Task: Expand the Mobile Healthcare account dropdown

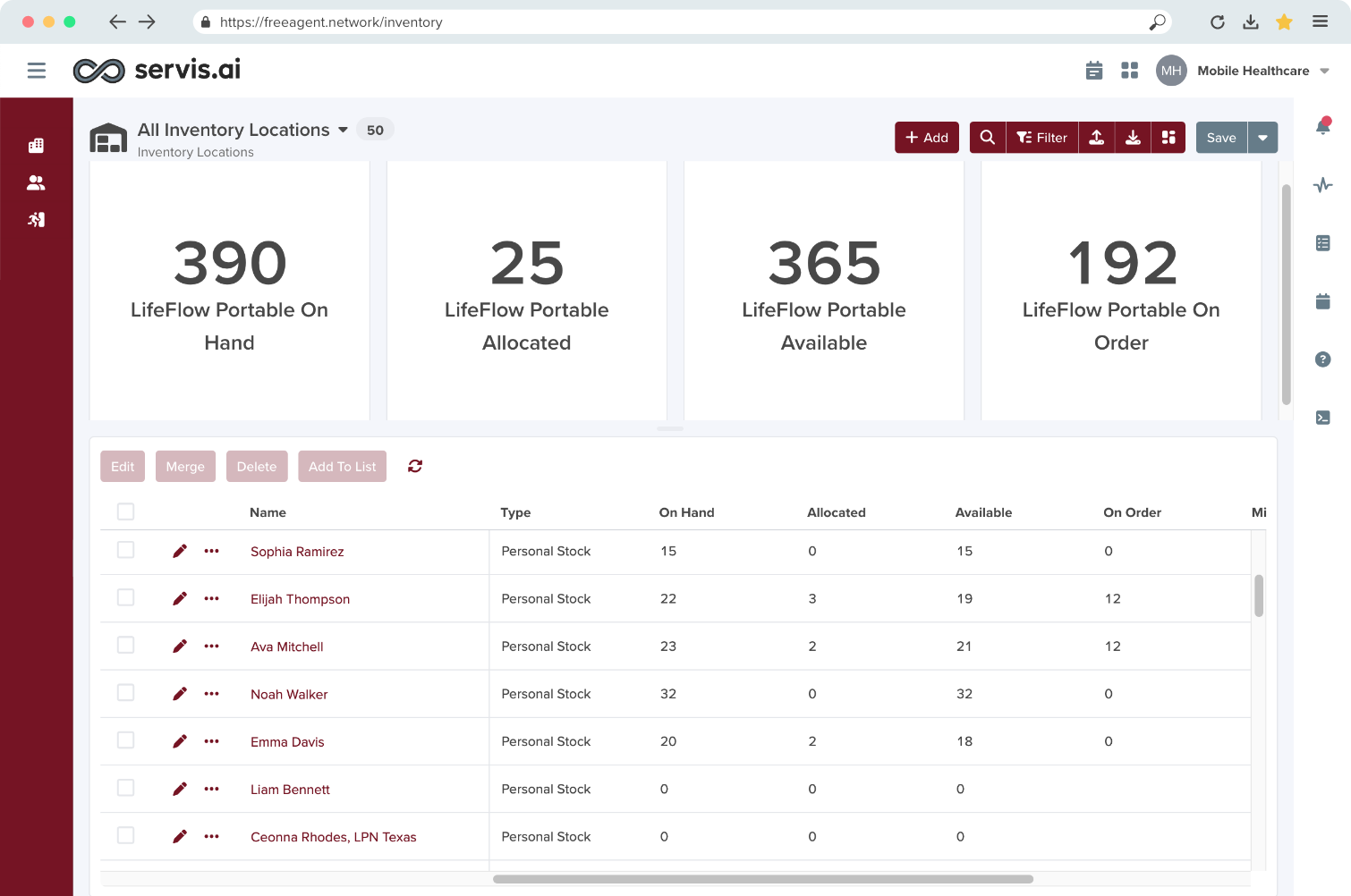Action: point(1324,71)
